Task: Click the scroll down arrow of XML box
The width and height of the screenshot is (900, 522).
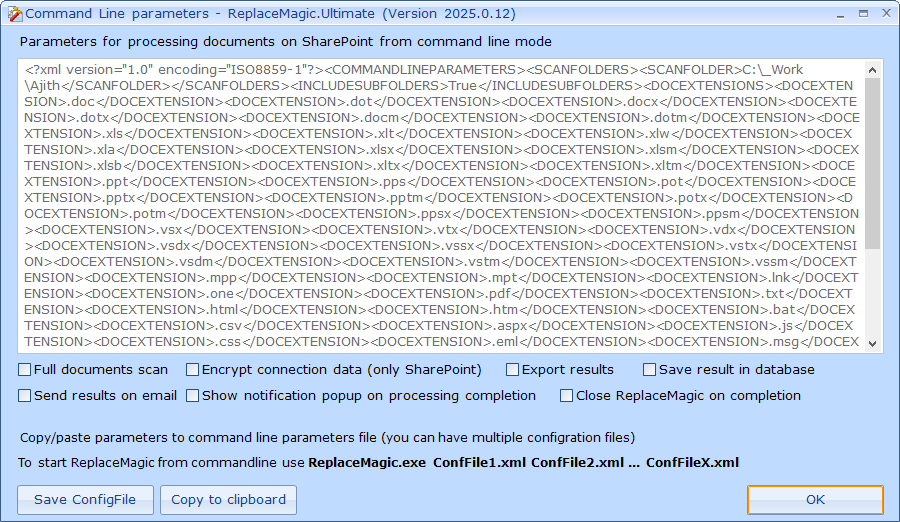Action: click(x=873, y=343)
